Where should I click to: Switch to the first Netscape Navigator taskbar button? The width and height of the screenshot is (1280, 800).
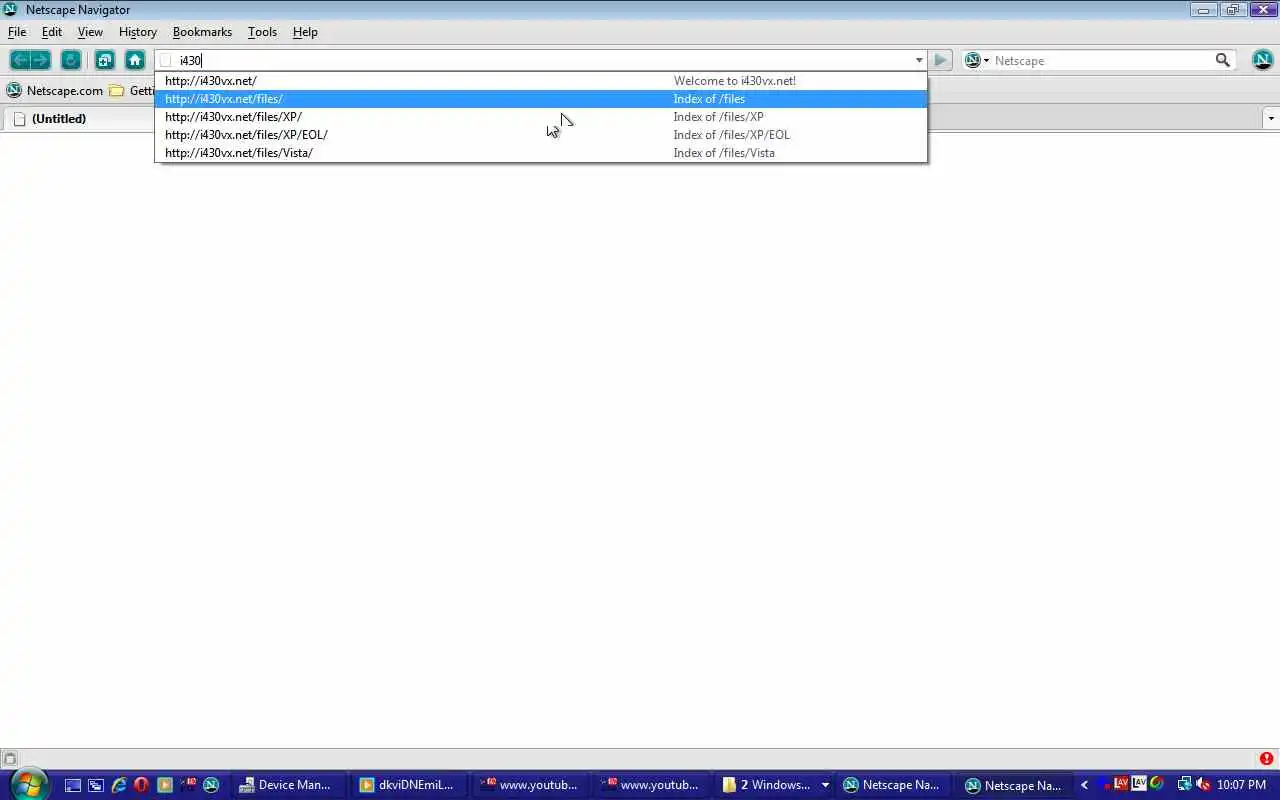(x=894, y=785)
